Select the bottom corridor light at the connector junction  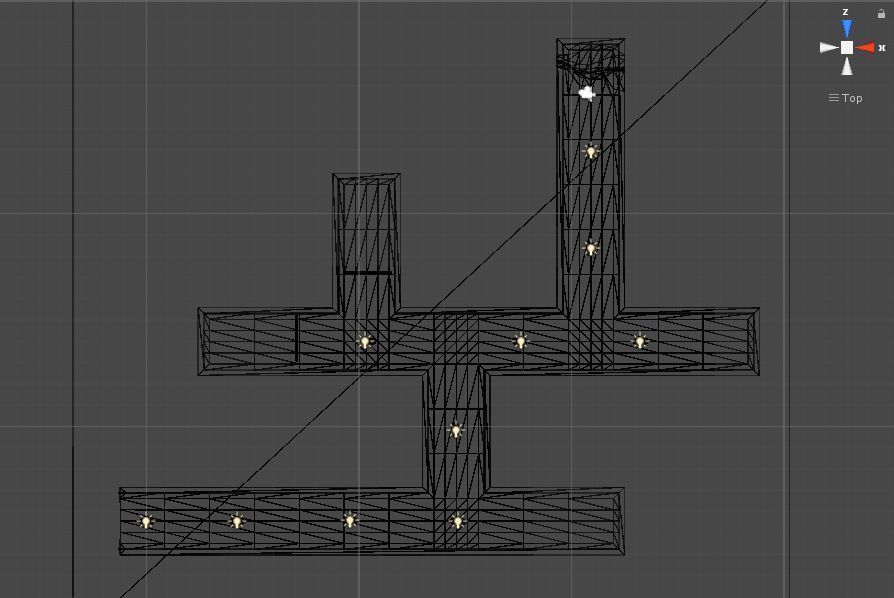(x=457, y=520)
